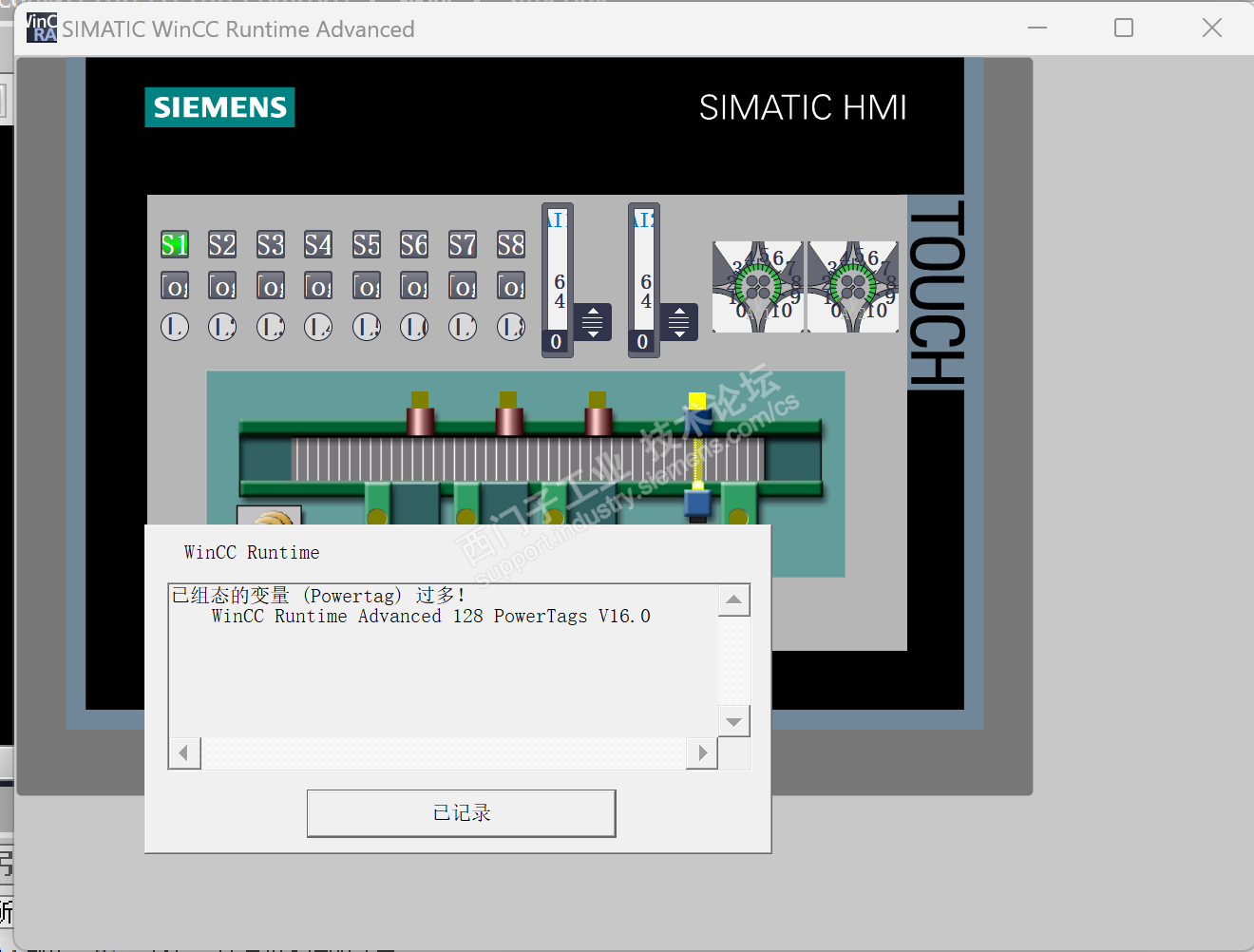Click the square button directly under S8
Screen dimensions: 1254x952
pyautogui.click(x=511, y=286)
